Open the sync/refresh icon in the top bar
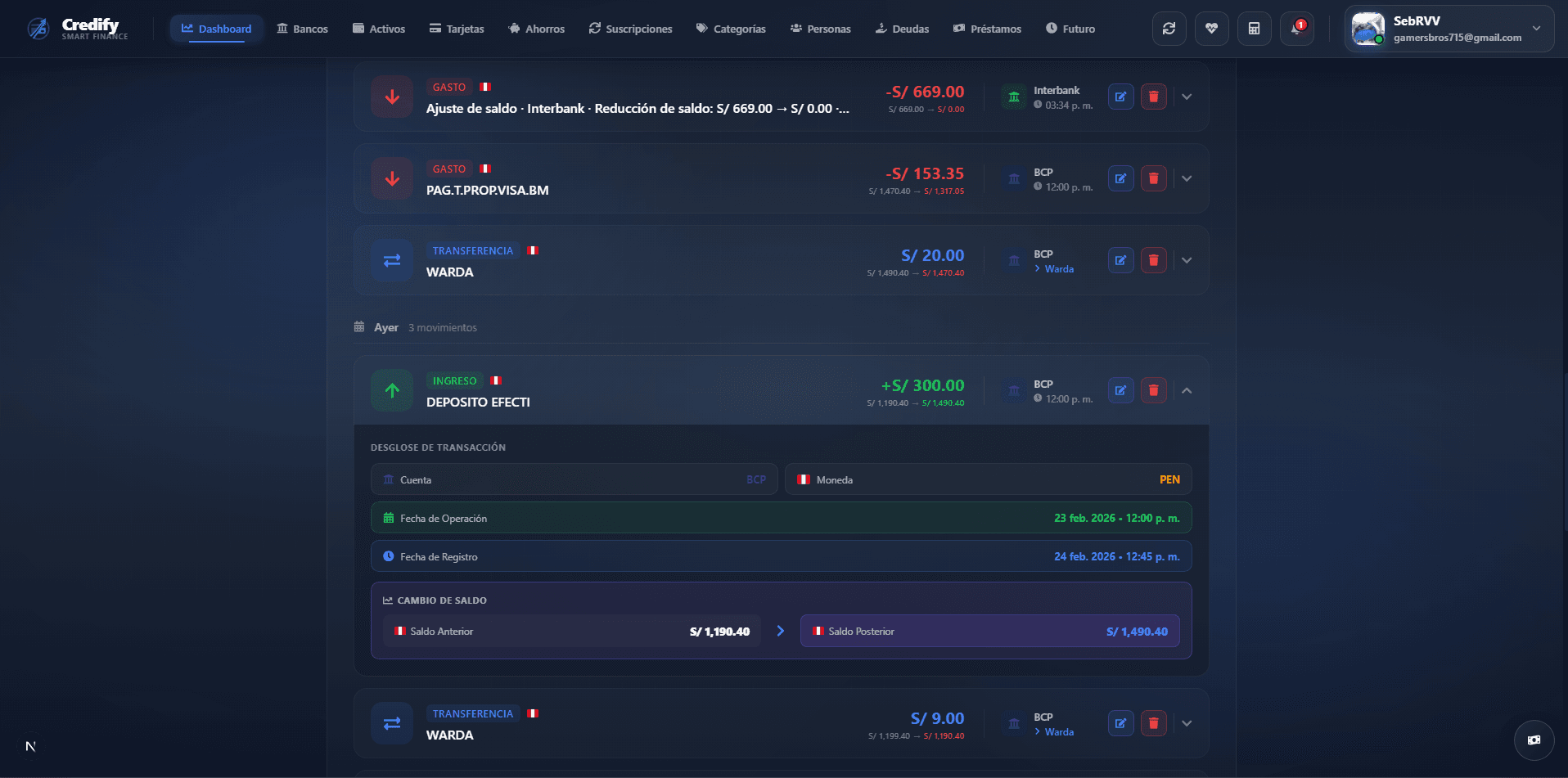The width and height of the screenshot is (1568, 778). [1169, 28]
